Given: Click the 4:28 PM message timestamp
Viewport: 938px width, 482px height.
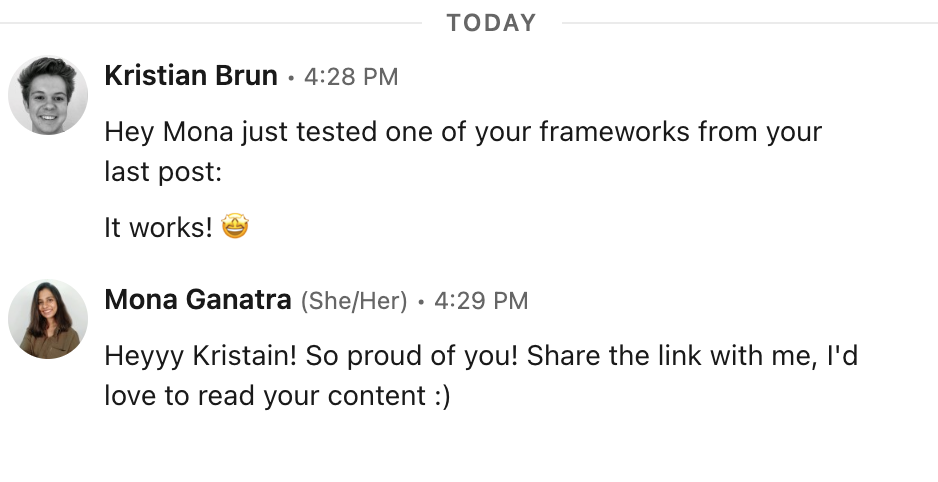Looking at the screenshot, I should (351, 77).
